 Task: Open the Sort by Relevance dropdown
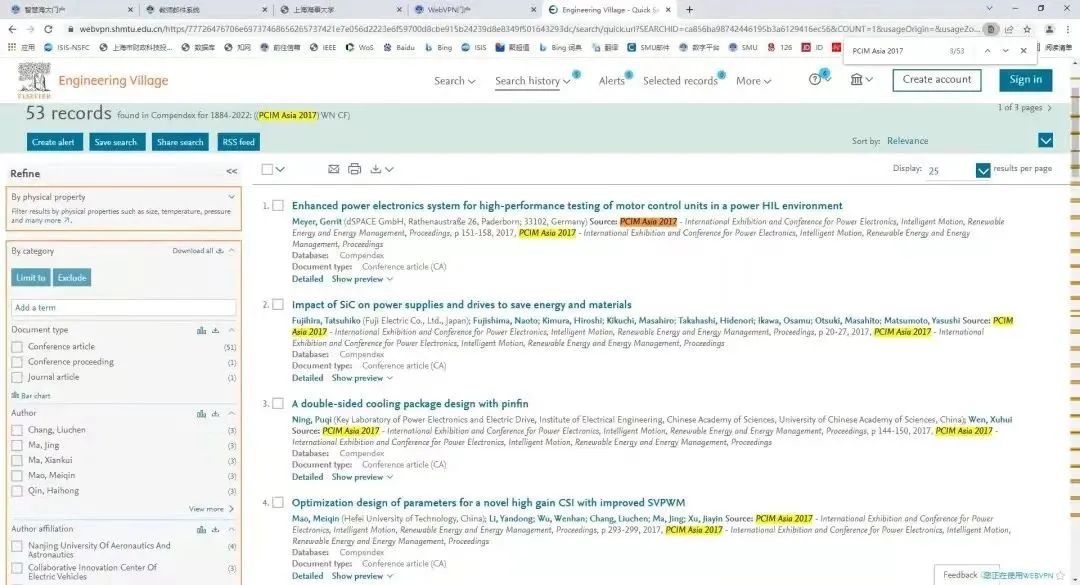[x=1046, y=141]
